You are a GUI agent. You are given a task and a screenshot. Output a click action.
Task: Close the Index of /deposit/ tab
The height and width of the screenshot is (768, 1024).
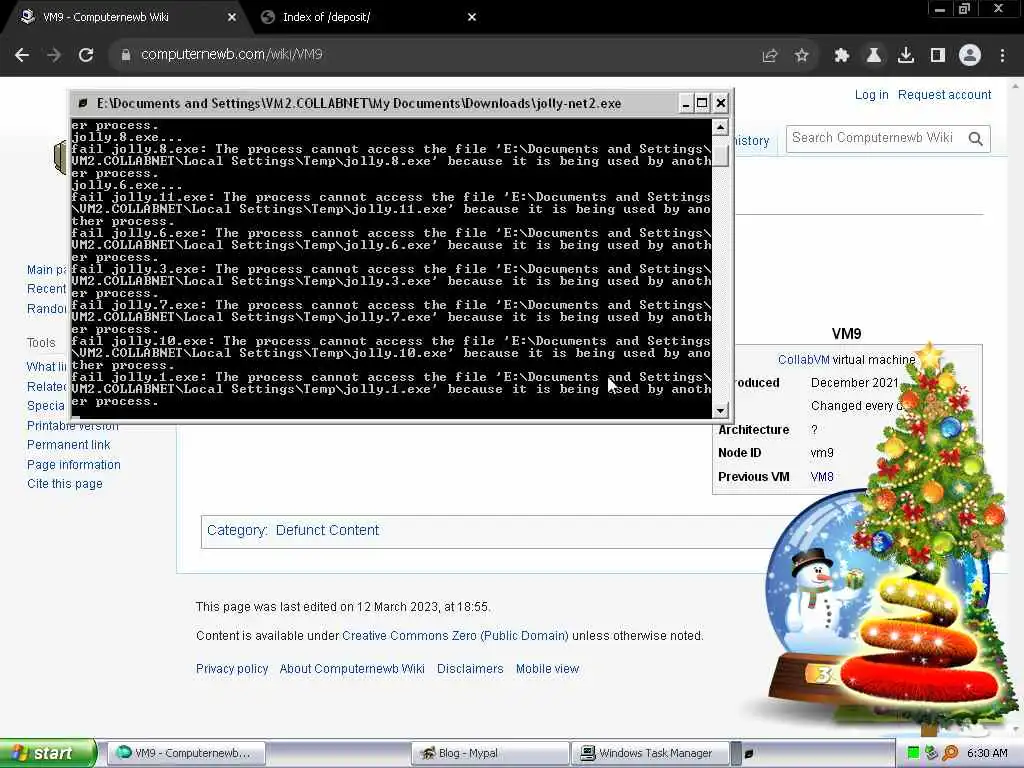[x=472, y=18]
